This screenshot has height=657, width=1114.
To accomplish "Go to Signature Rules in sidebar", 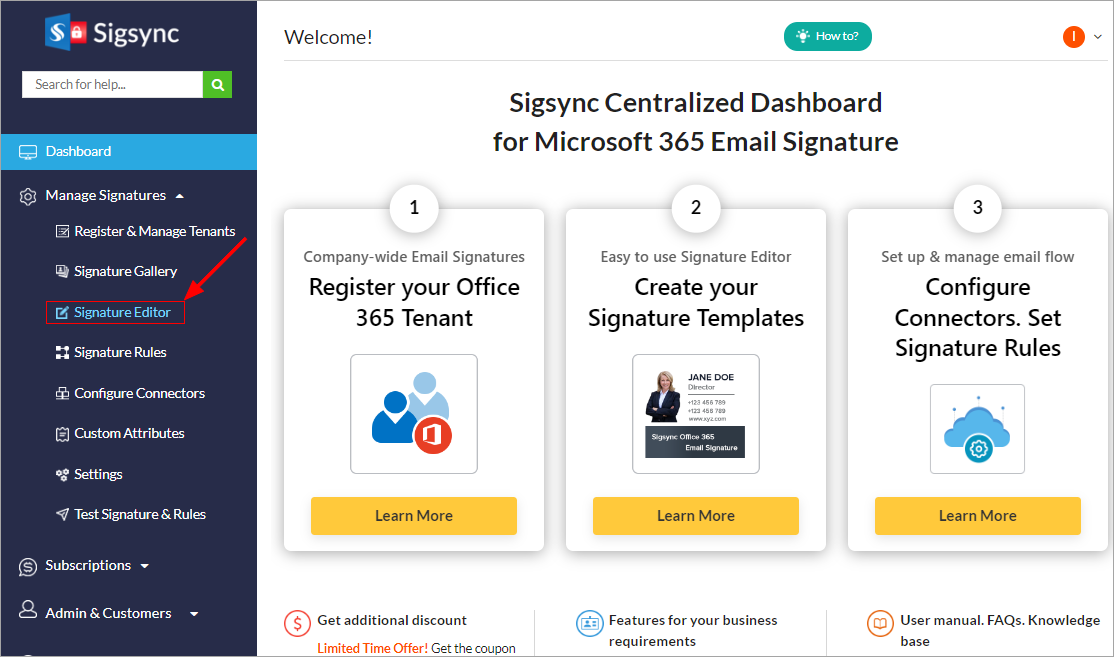I will pyautogui.click(x=120, y=353).
